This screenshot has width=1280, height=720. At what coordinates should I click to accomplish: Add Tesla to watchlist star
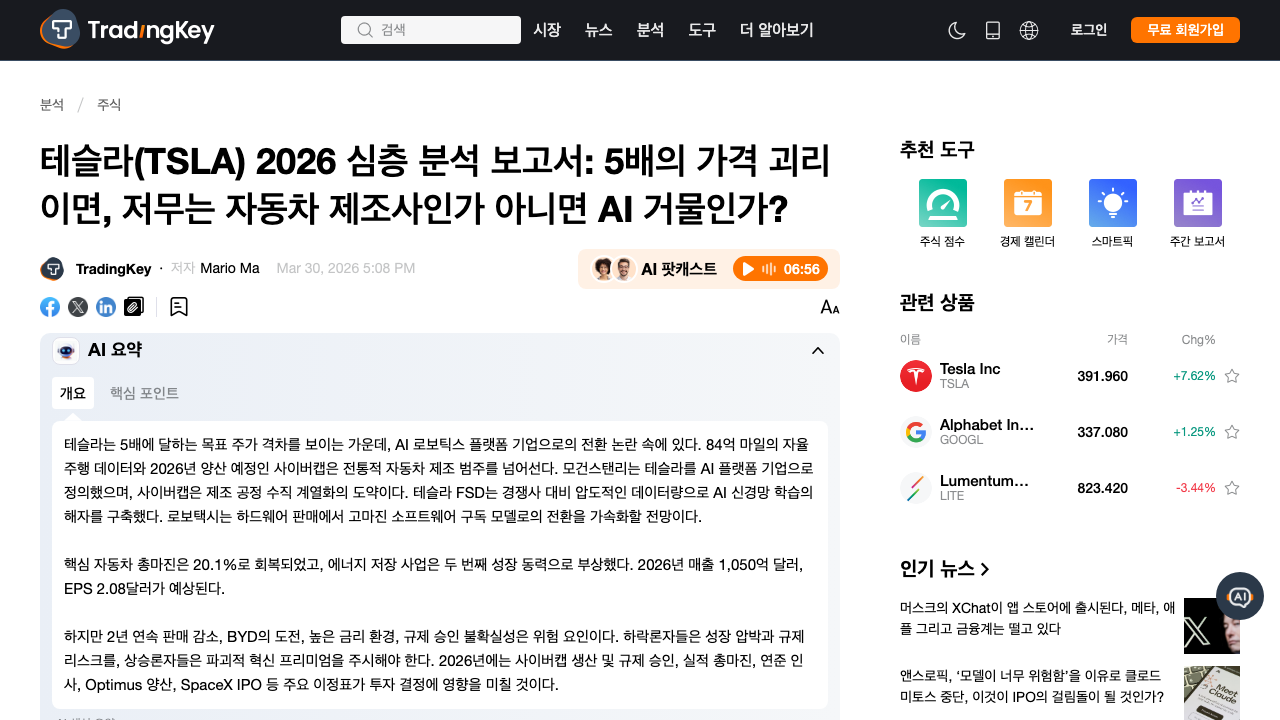coord(1232,376)
